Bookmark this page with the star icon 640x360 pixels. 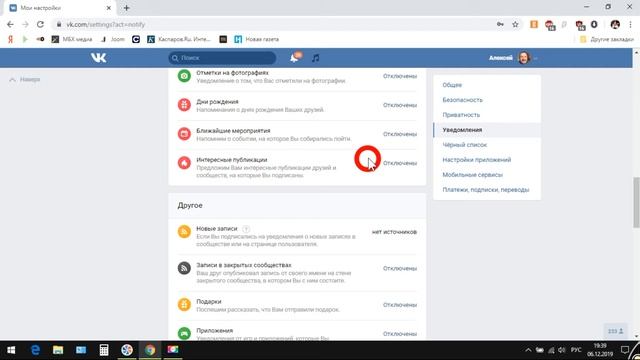pos(515,24)
